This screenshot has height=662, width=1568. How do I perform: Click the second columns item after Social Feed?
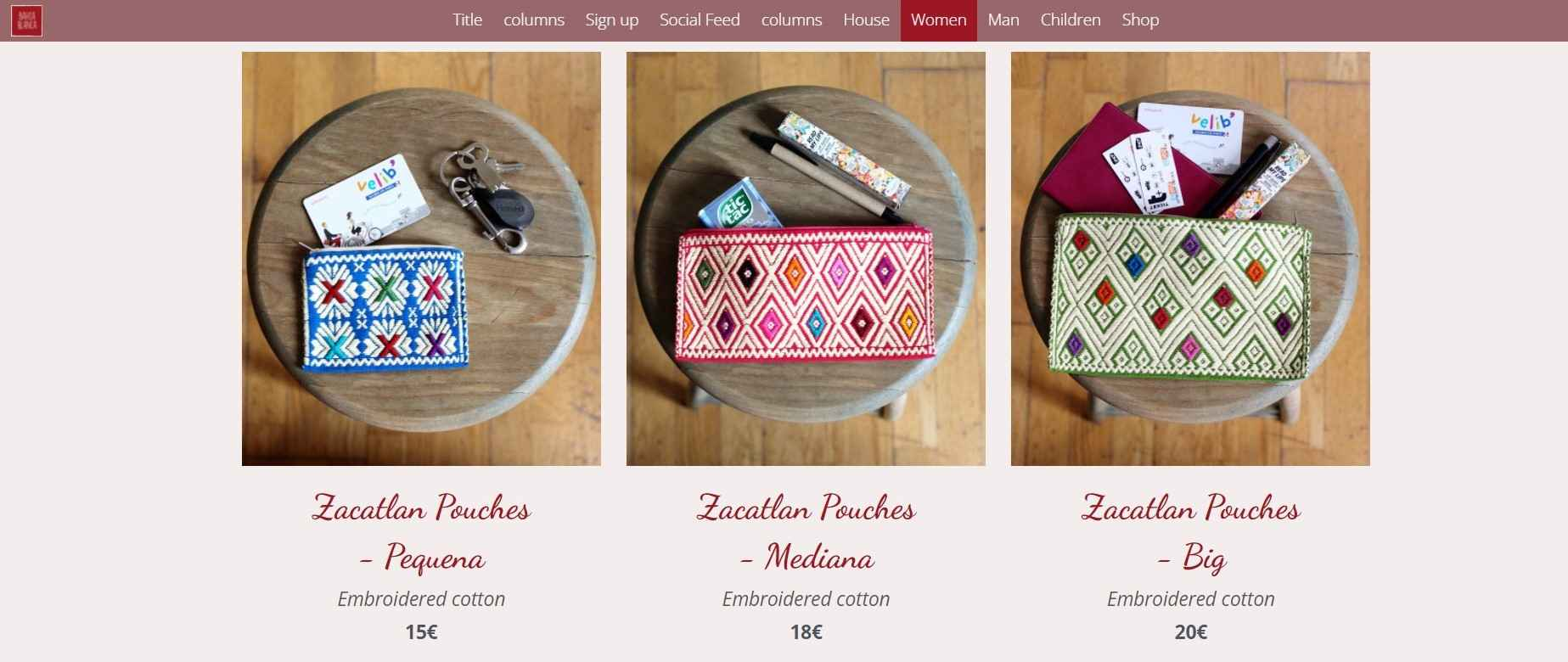coord(791,20)
